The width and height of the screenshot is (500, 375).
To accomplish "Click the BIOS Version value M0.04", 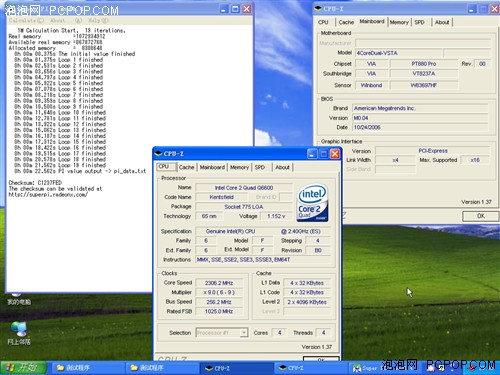I will pyautogui.click(x=420, y=118).
